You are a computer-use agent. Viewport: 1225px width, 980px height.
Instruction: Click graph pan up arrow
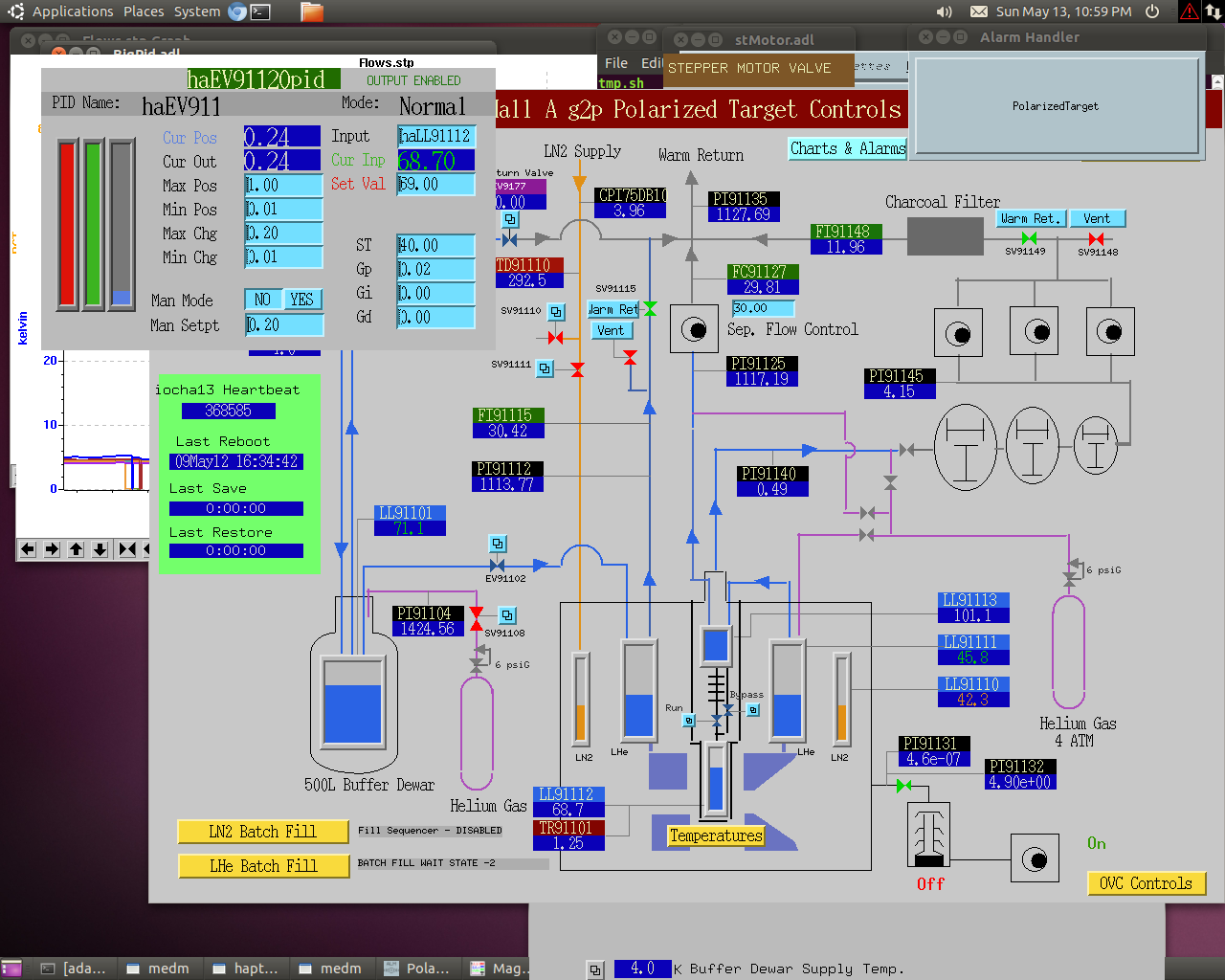point(77,549)
